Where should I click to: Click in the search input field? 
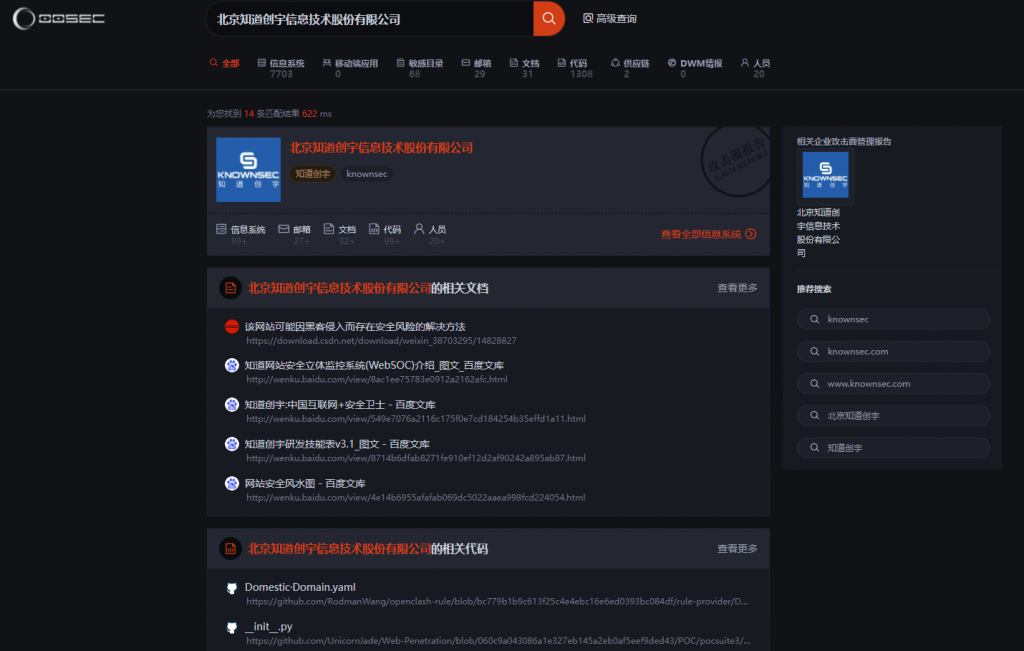(370, 19)
